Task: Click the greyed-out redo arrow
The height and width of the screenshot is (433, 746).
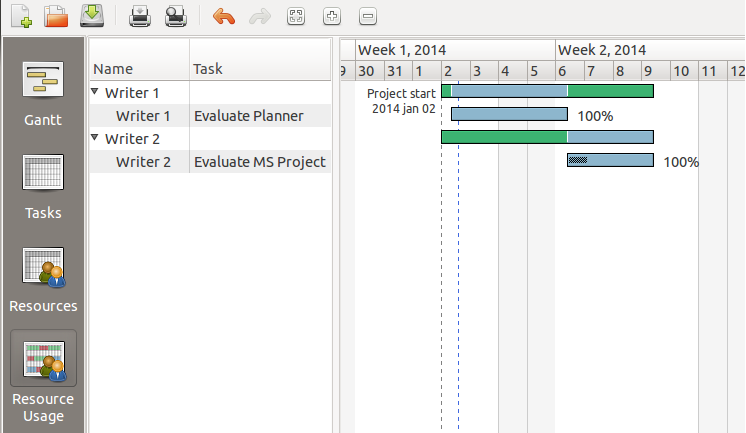Action: (259, 16)
